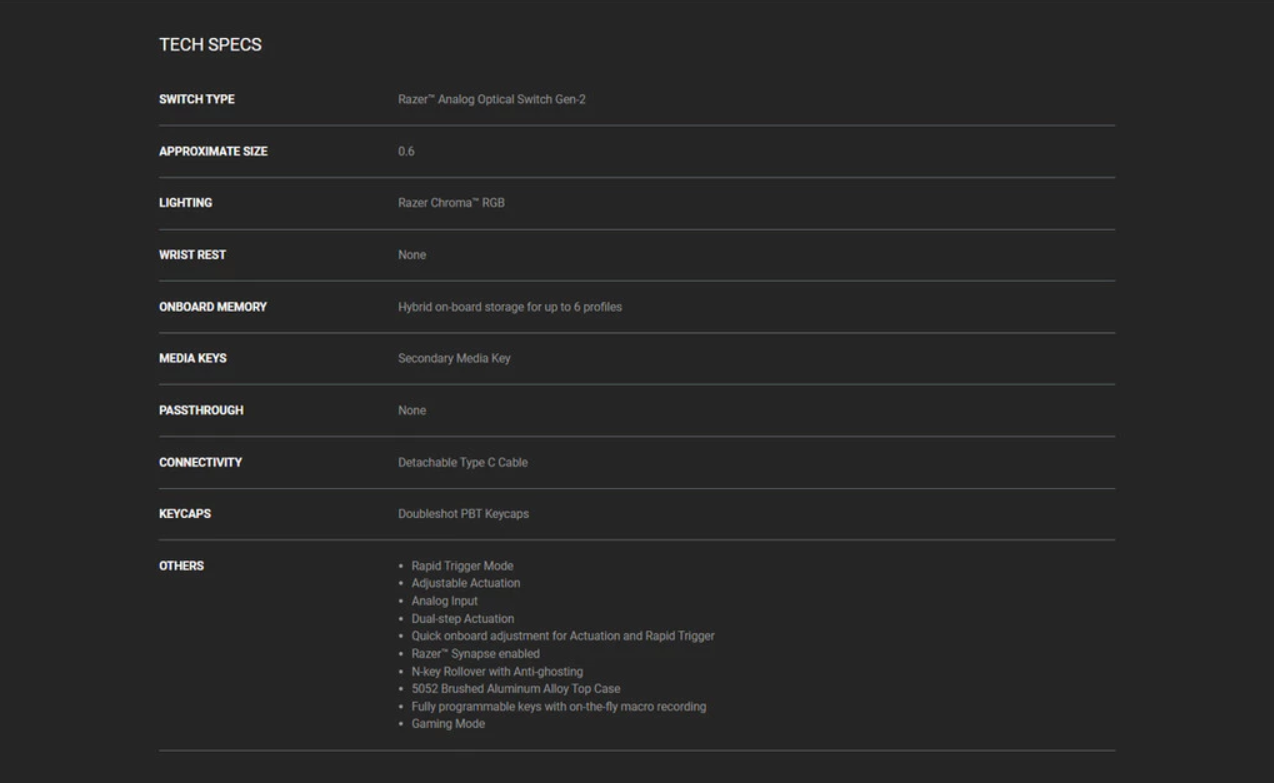Click the Analog Input bullet

(x=445, y=601)
